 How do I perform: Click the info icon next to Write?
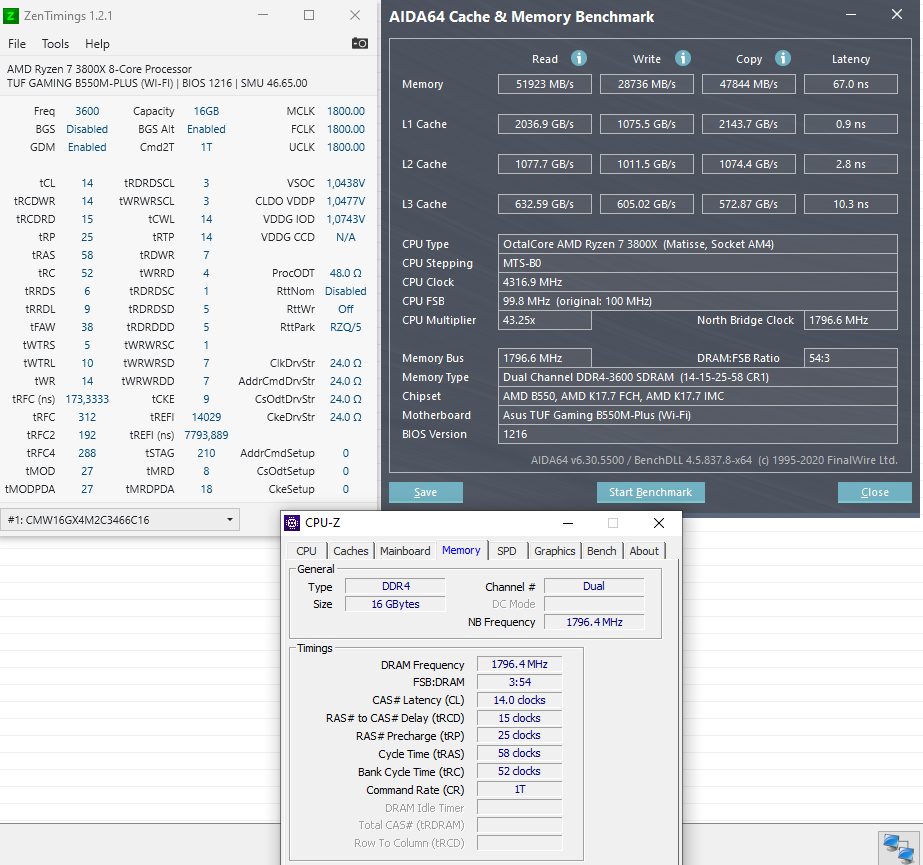pos(682,58)
